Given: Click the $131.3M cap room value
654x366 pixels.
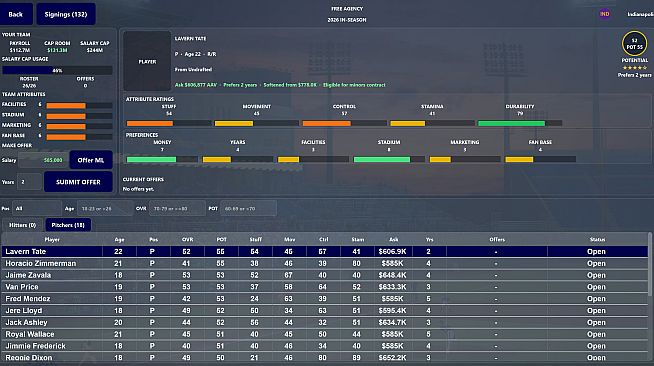Looking at the screenshot, I should click(x=57, y=50).
